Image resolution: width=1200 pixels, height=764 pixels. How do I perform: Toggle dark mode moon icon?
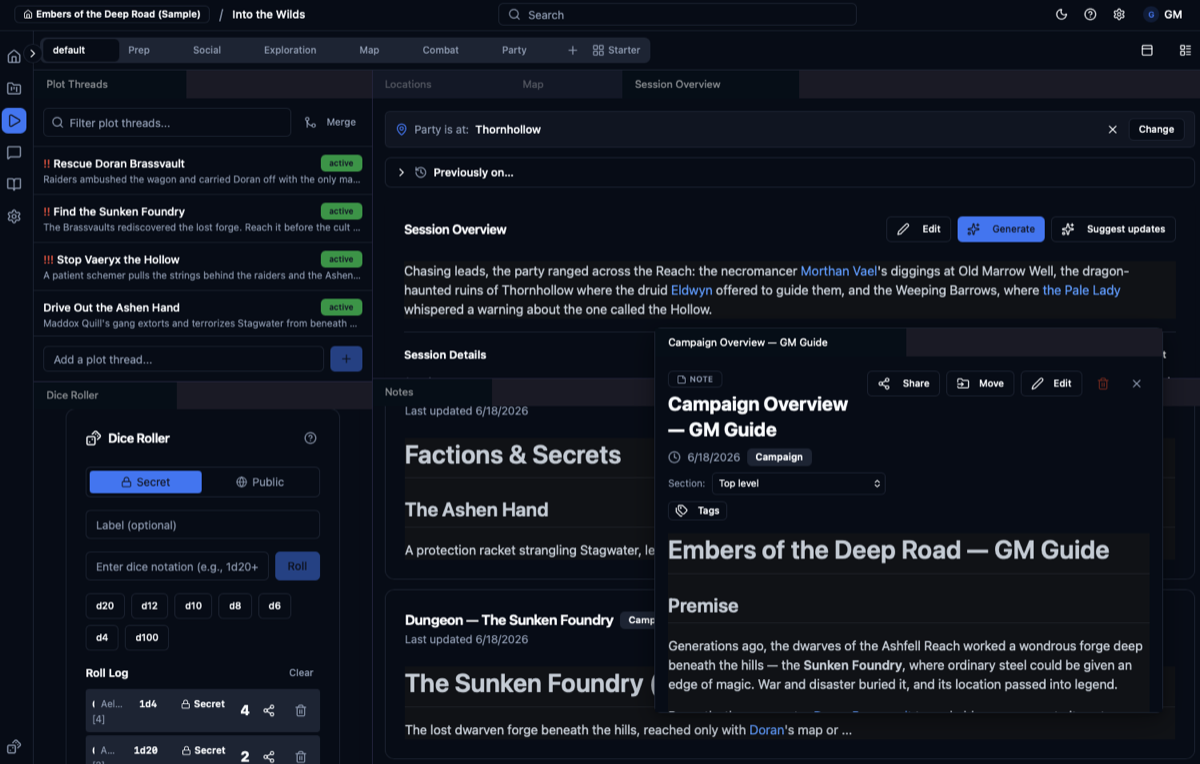tap(1062, 15)
